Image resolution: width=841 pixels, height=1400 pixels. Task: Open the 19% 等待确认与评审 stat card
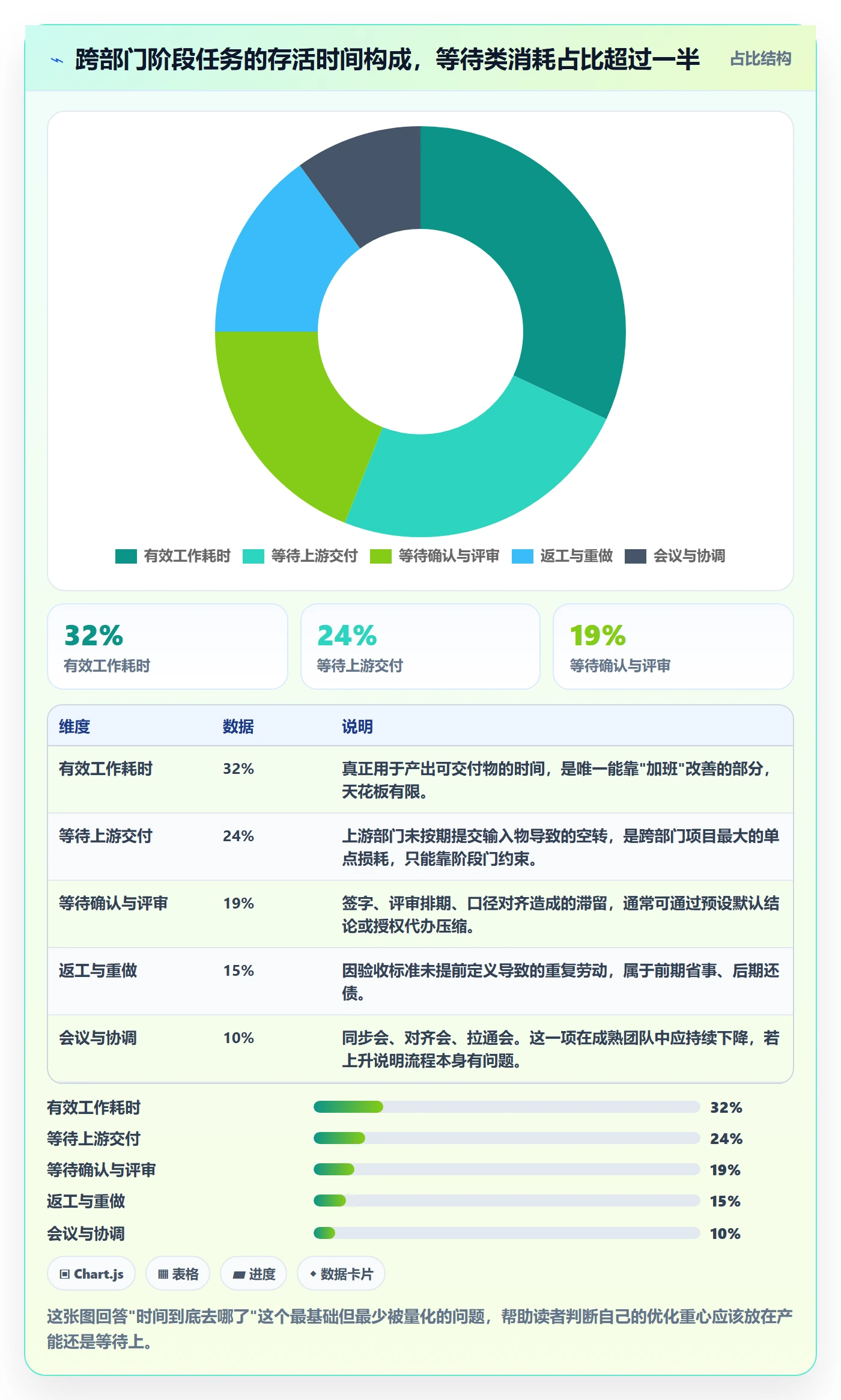[x=673, y=647]
